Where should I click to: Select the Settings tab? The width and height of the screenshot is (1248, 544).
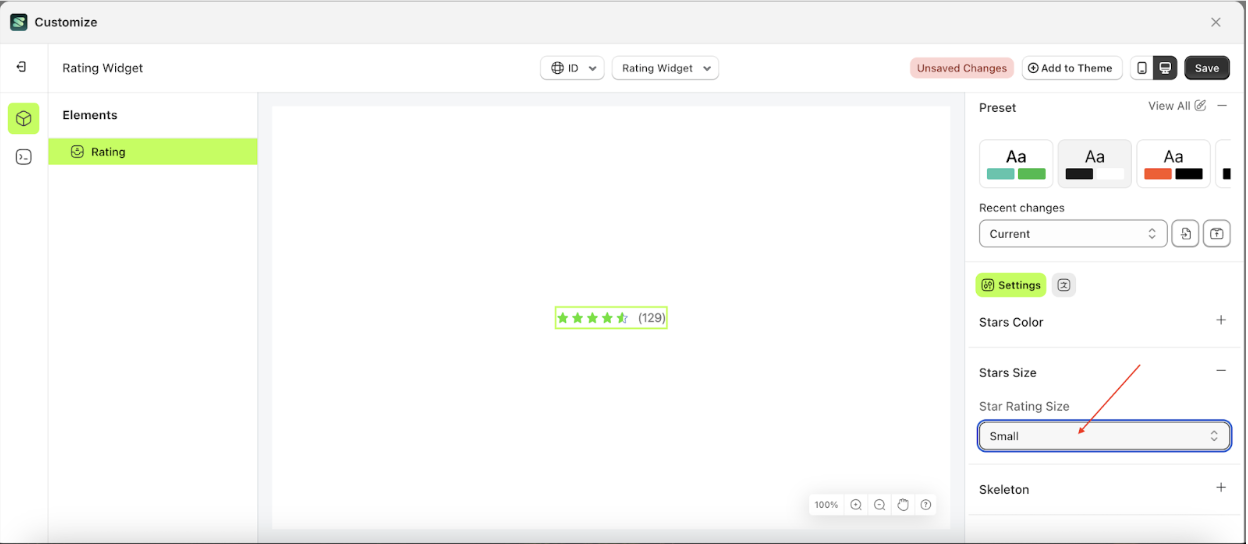pyautogui.click(x=1011, y=285)
